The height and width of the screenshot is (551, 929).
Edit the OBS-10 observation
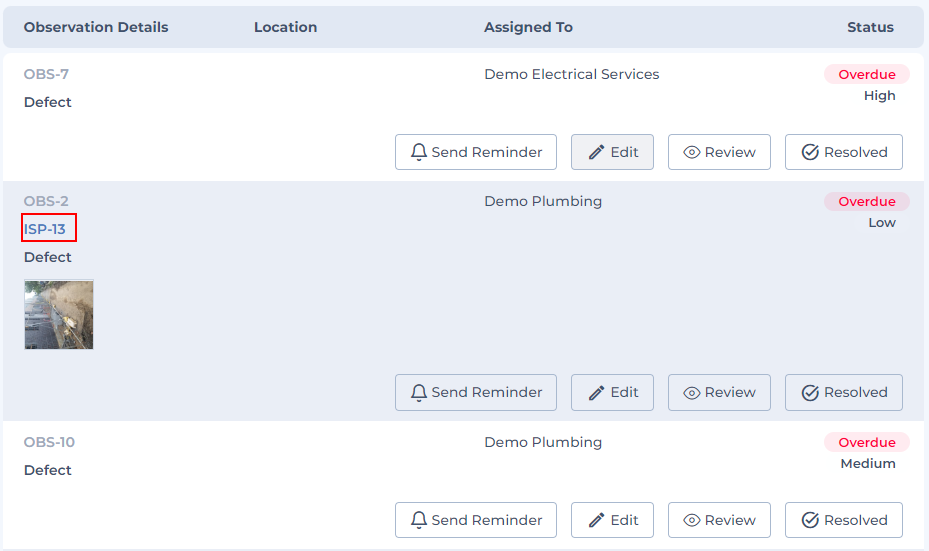612,520
